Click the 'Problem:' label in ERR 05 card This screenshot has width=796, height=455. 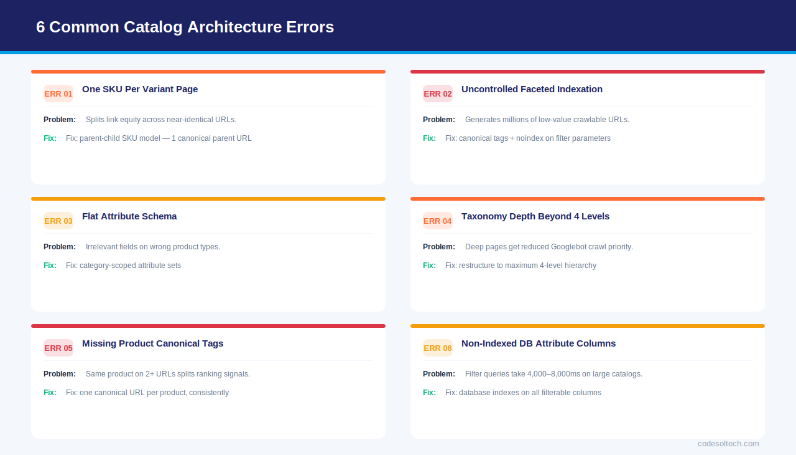(x=59, y=374)
